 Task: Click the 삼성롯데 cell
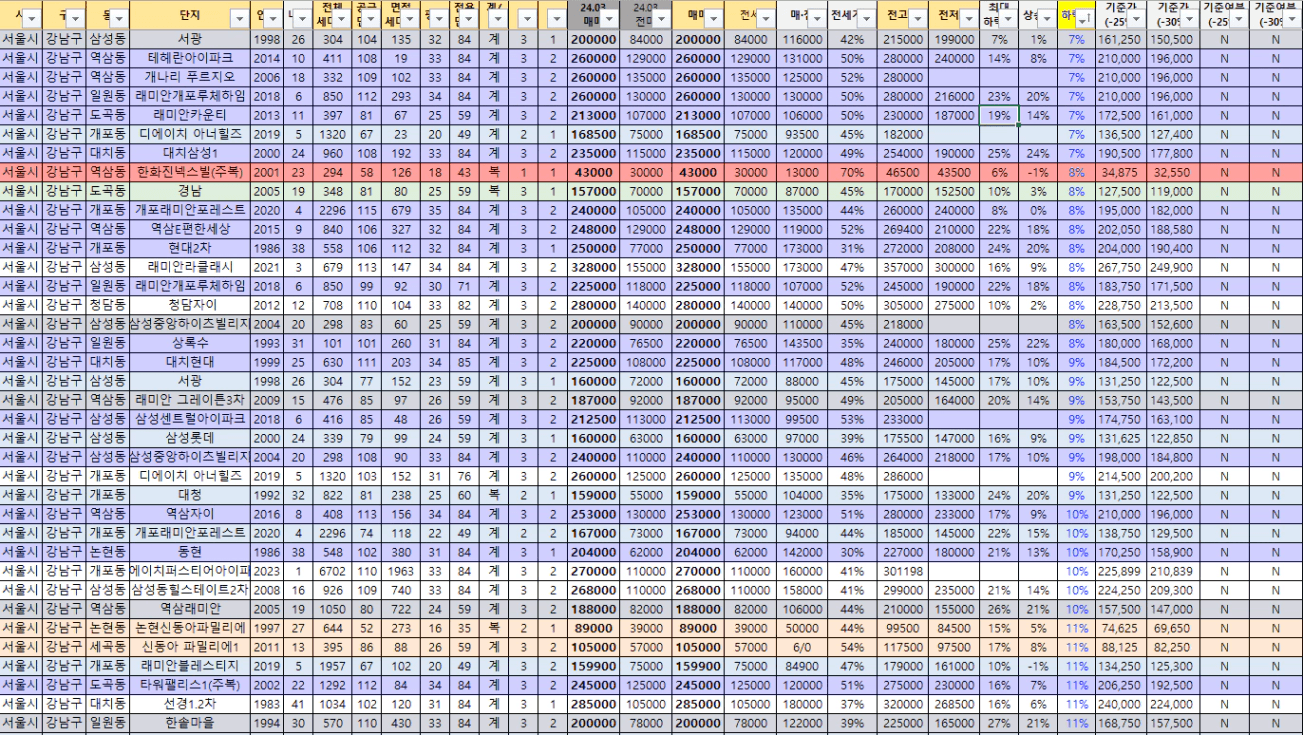pyautogui.click(x=189, y=438)
